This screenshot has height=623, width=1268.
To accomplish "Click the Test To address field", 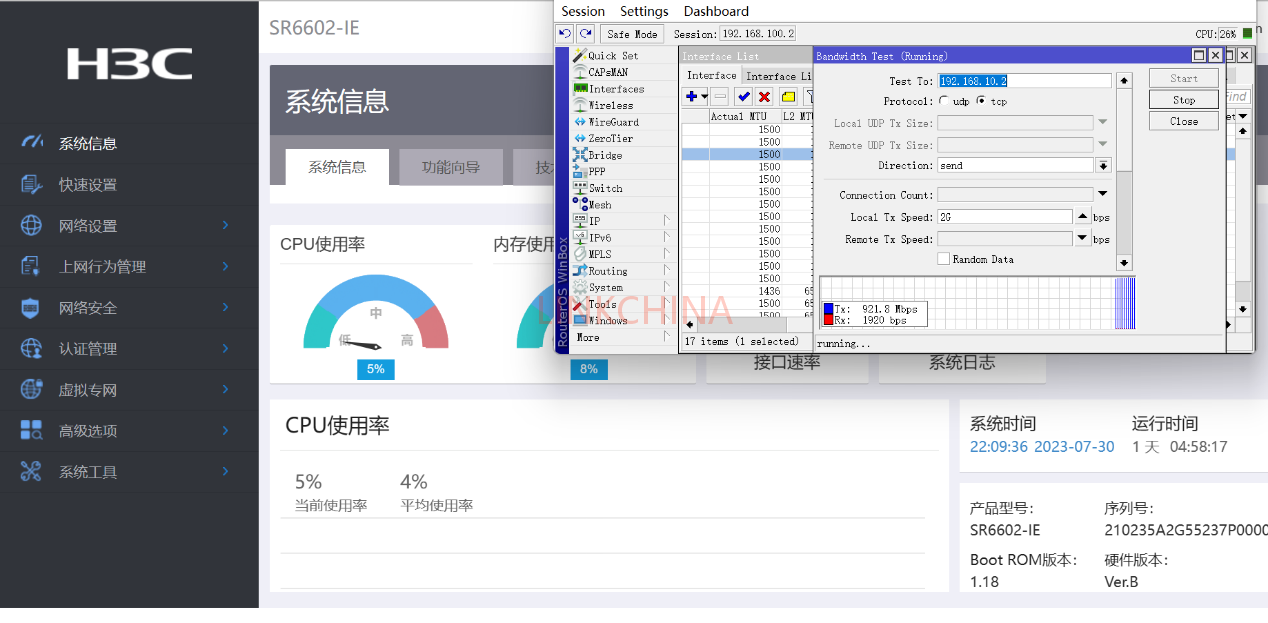I will pos(1024,80).
